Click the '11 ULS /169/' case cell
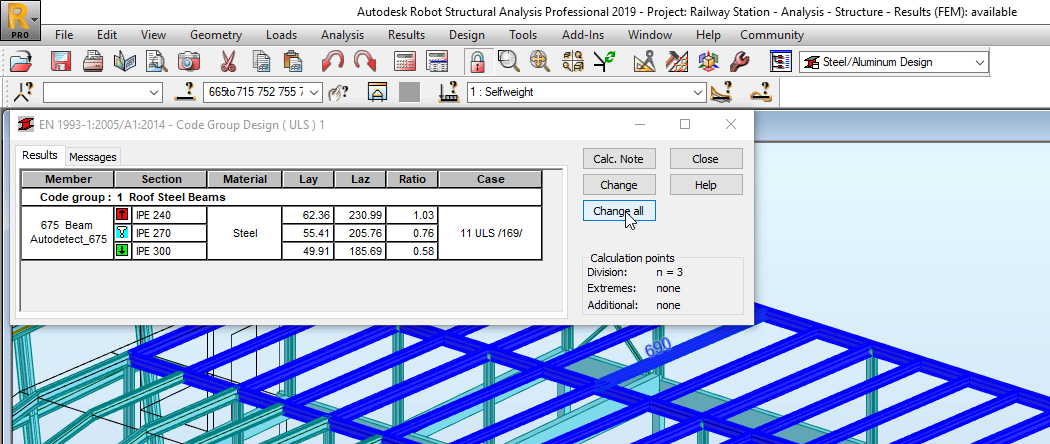The height and width of the screenshot is (444, 1050). pos(491,233)
